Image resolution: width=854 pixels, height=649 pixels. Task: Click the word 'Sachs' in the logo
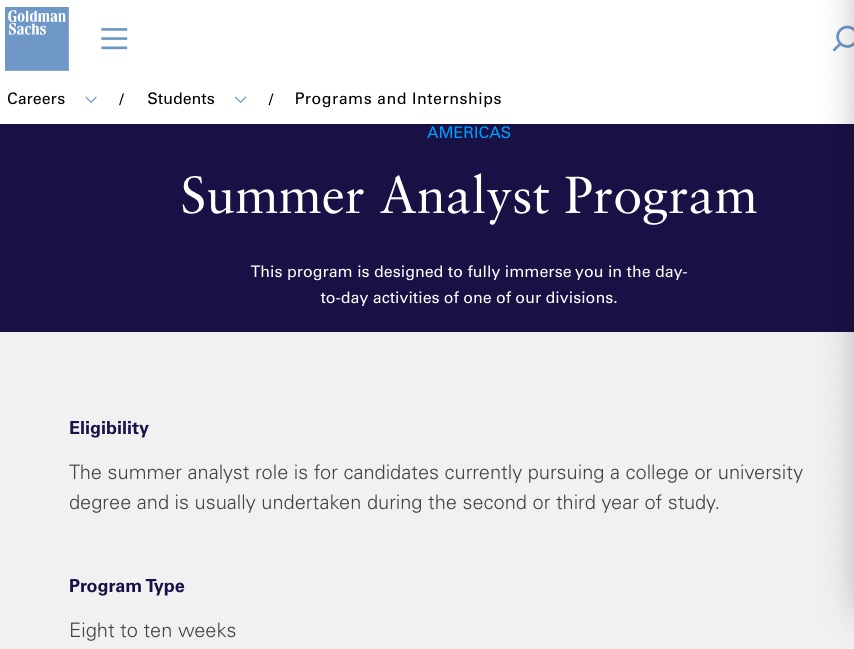pyautogui.click(x=28, y=30)
